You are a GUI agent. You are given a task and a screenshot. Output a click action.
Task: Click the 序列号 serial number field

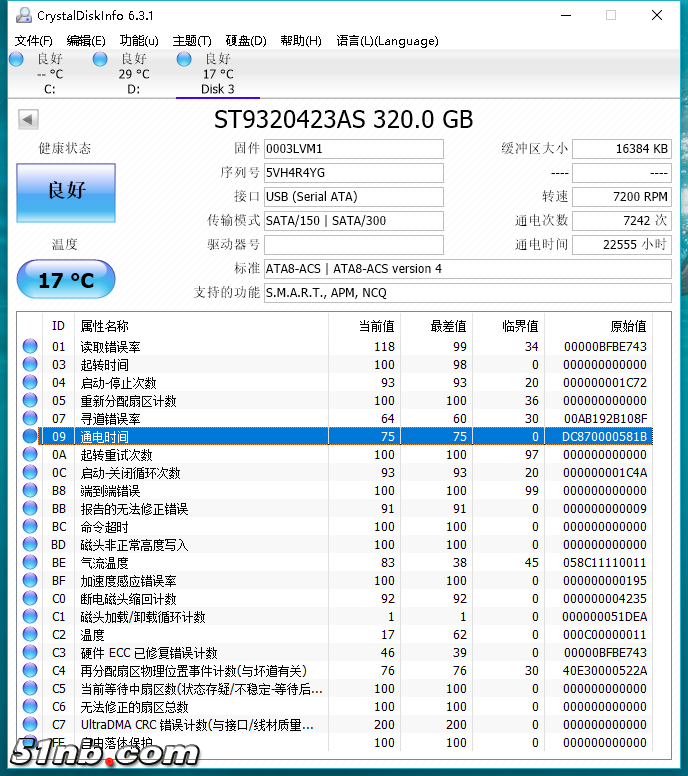[353, 173]
